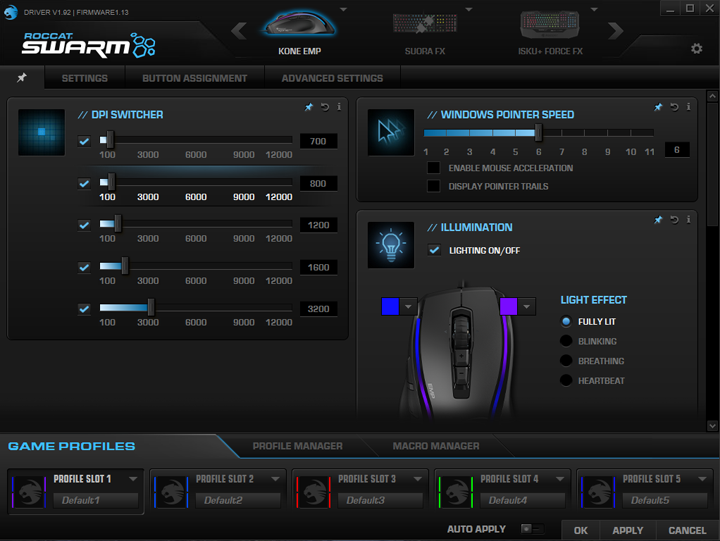Expand the Profile Slot 1 dropdown arrow
The height and width of the screenshot is (541, 720).
(x=132, y=479)
